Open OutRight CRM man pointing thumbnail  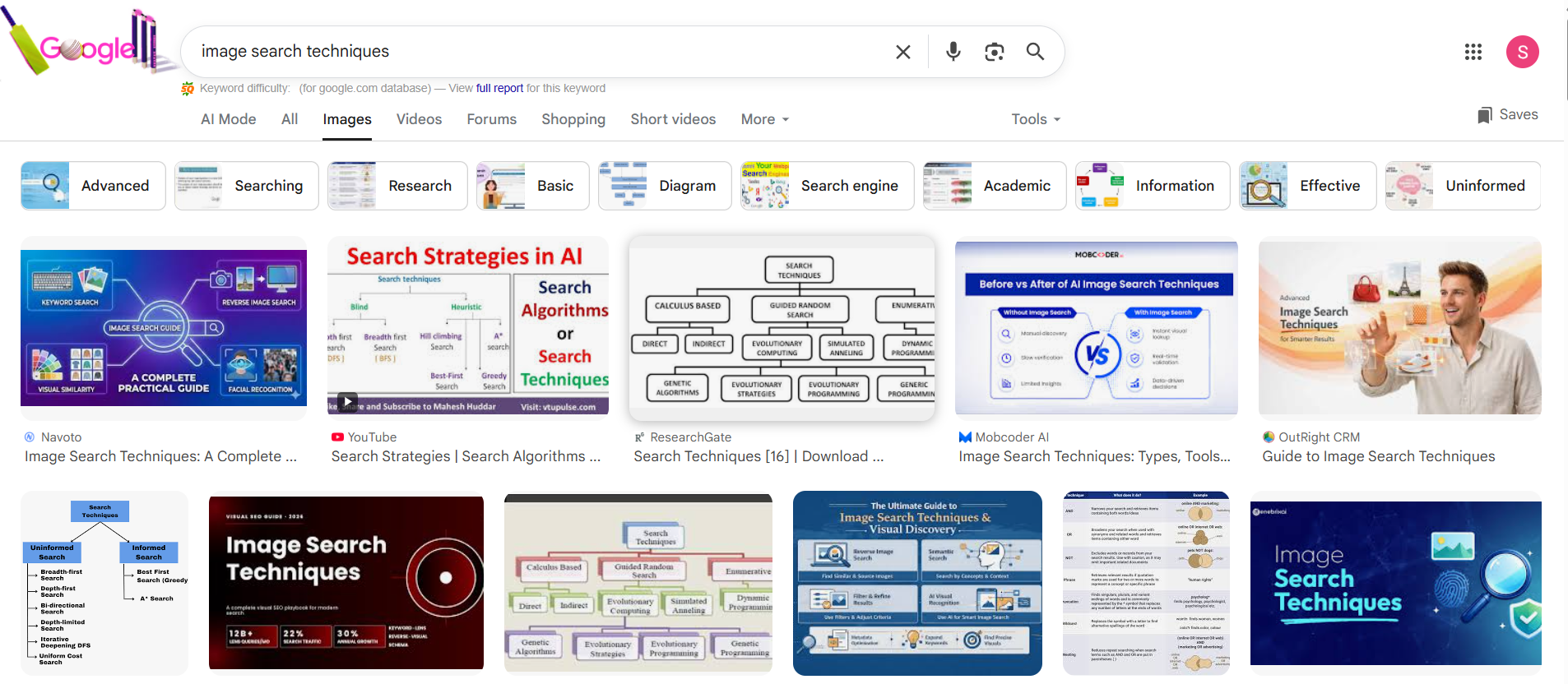tap(1400, 327)
